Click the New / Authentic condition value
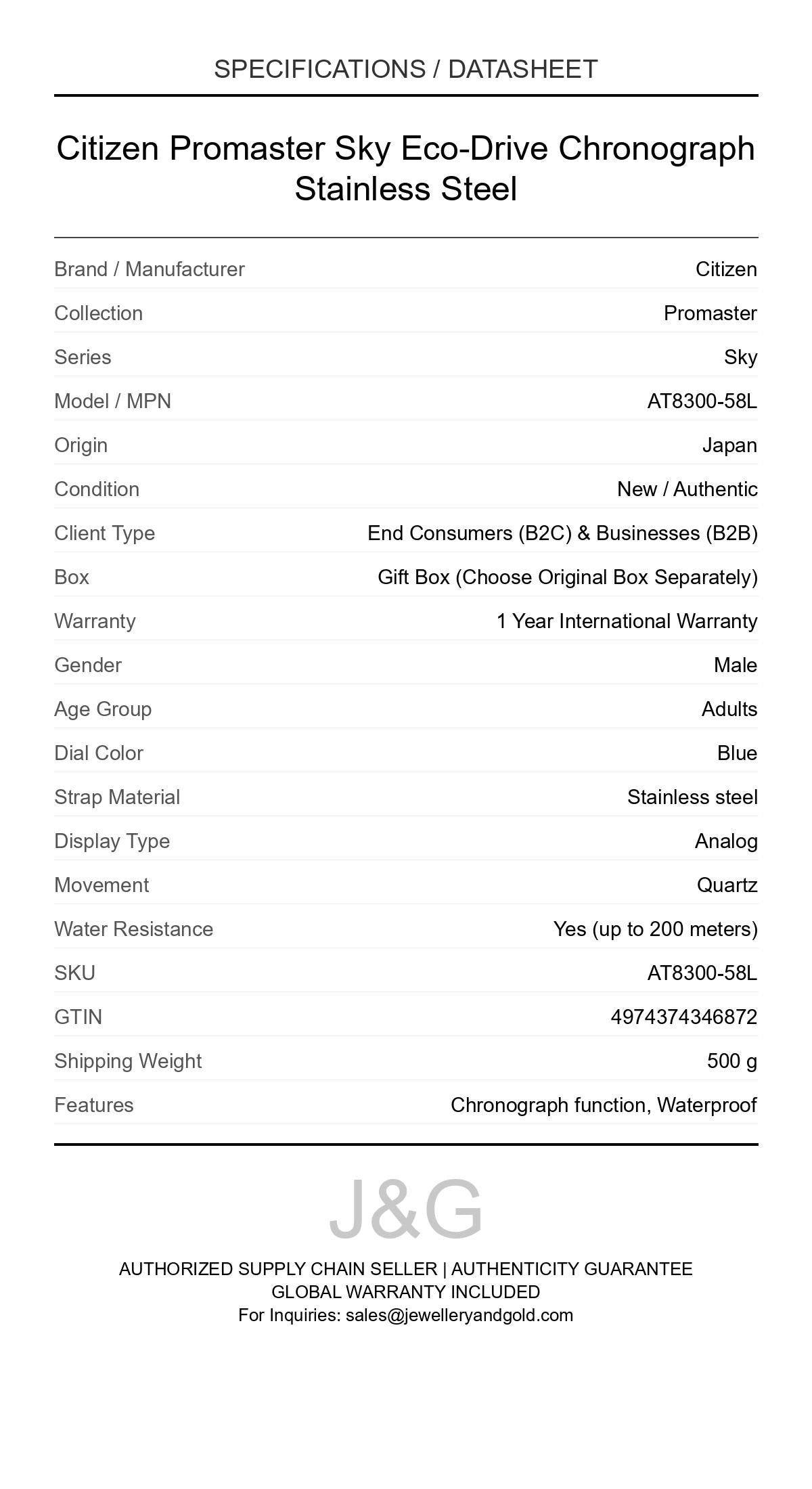The width and height of the screenshot is (812, 1489). coord(687,489)
